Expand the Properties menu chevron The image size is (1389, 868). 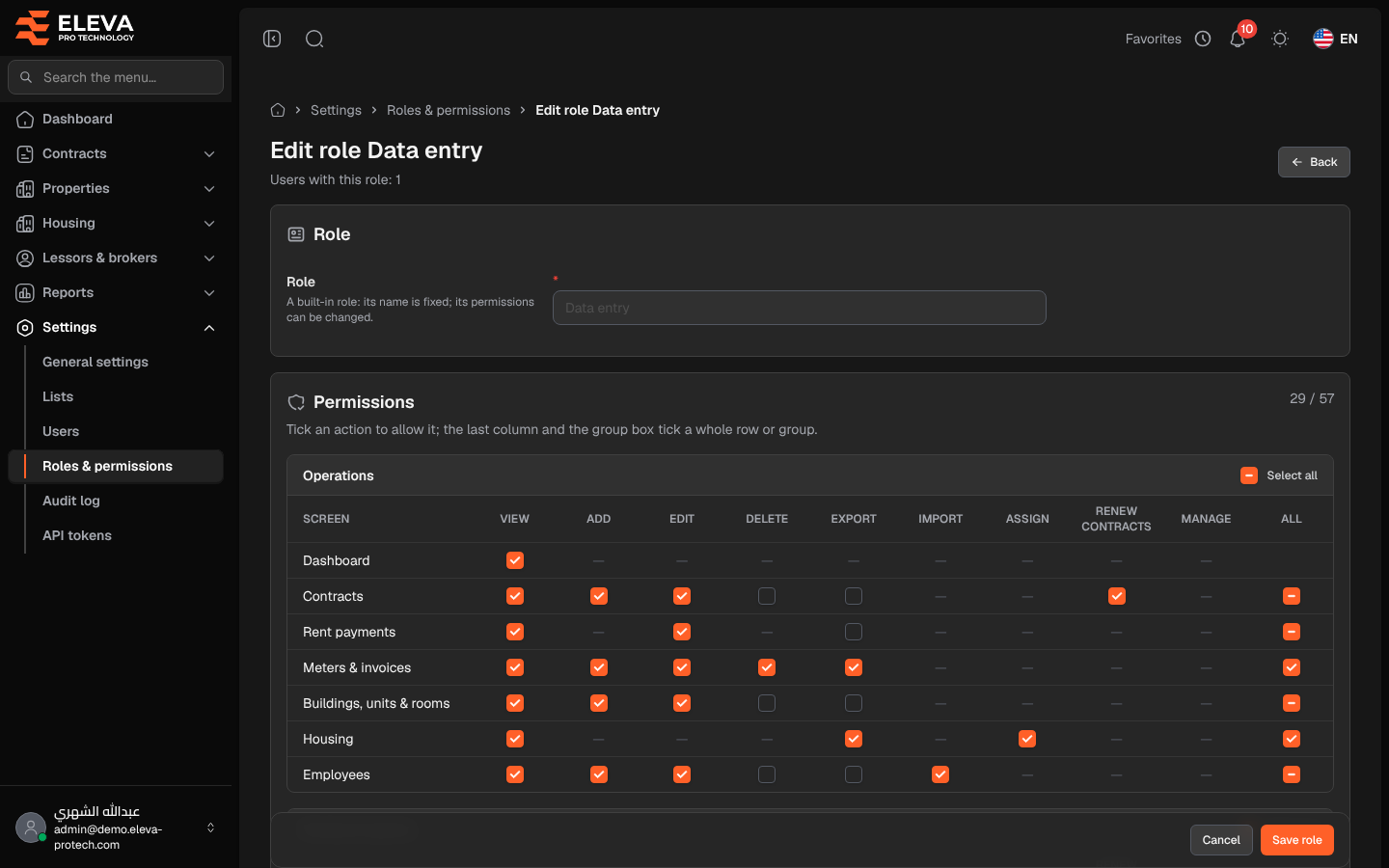click(x=209, y=188)
